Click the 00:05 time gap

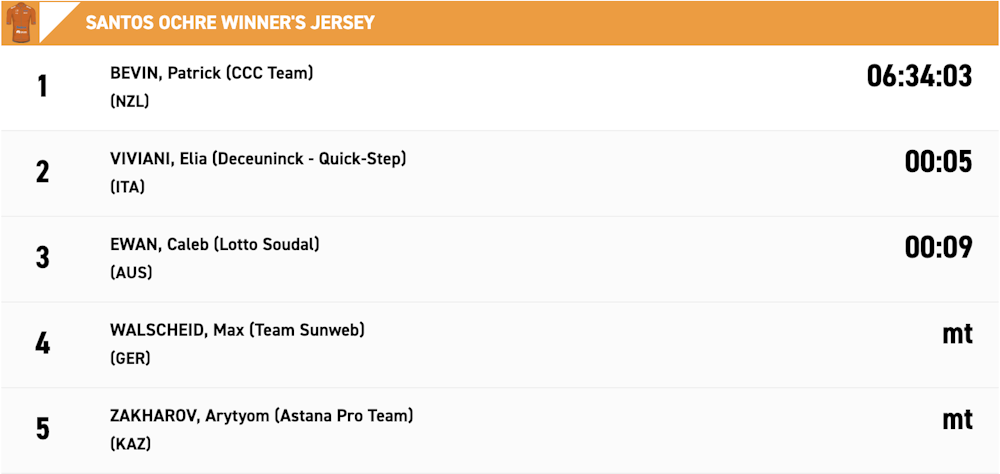[x=938, y=162]
